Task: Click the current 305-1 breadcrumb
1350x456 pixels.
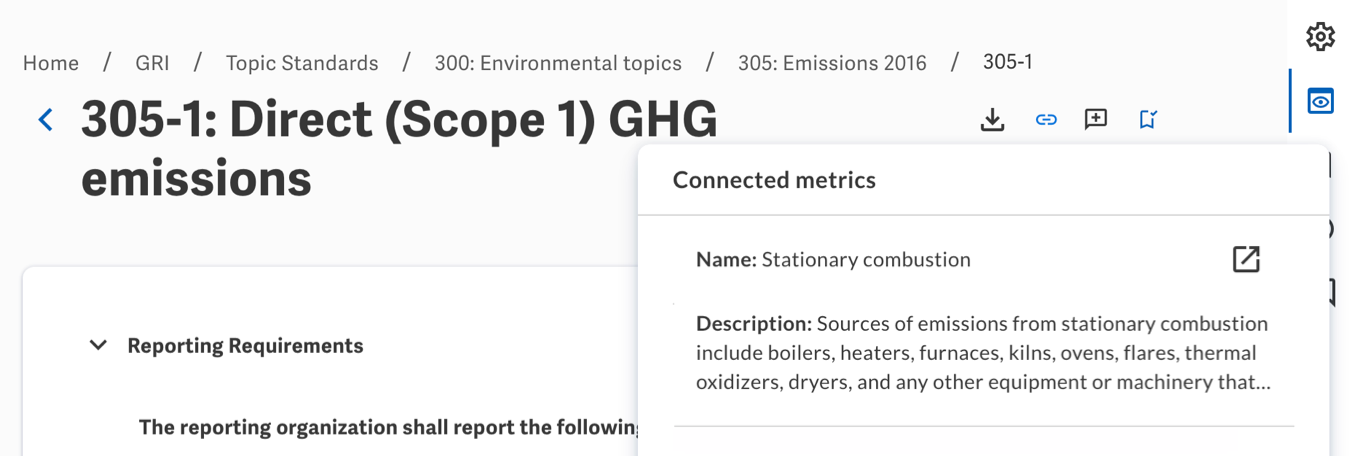Action: [1008, 62]
